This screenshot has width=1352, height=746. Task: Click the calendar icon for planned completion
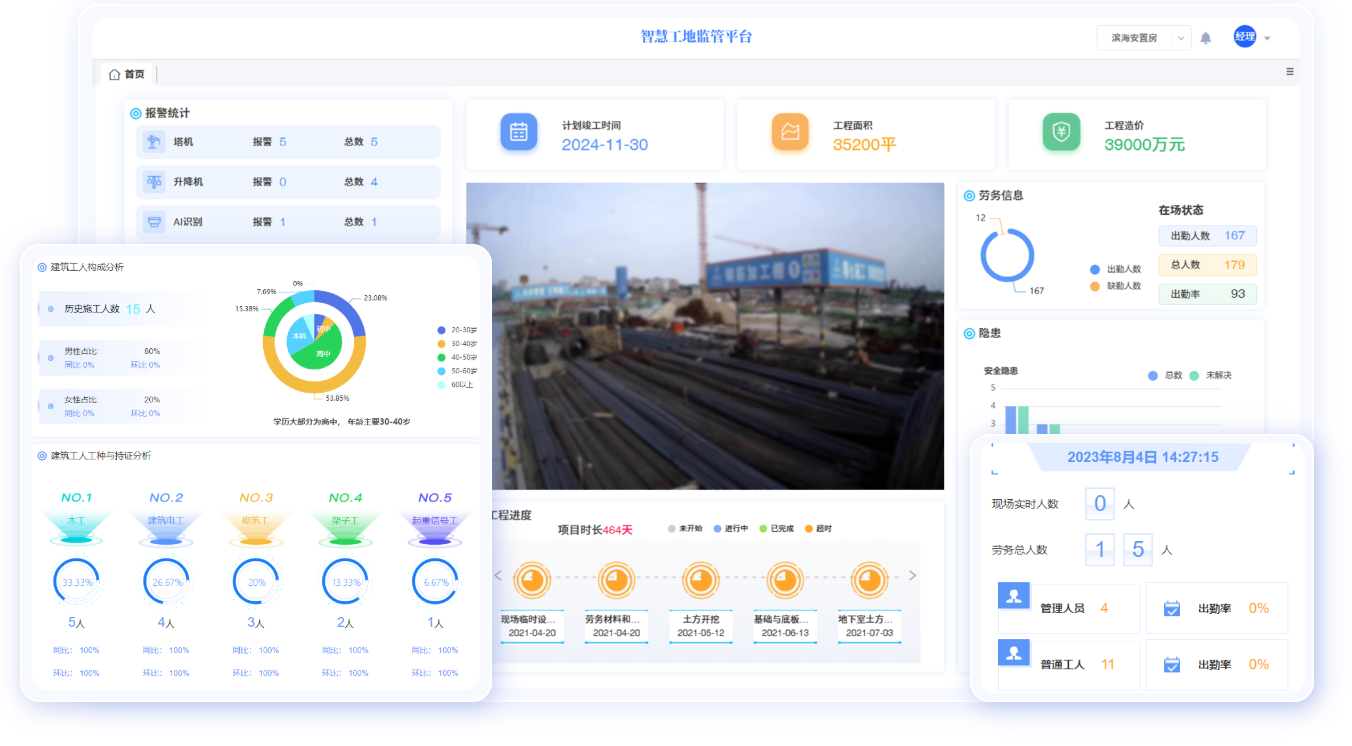click(x=518, y=132)
